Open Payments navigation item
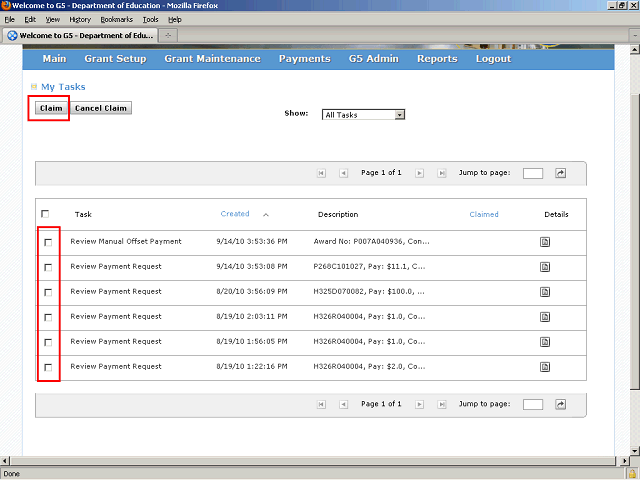640x480 pixels. [305, 59]
